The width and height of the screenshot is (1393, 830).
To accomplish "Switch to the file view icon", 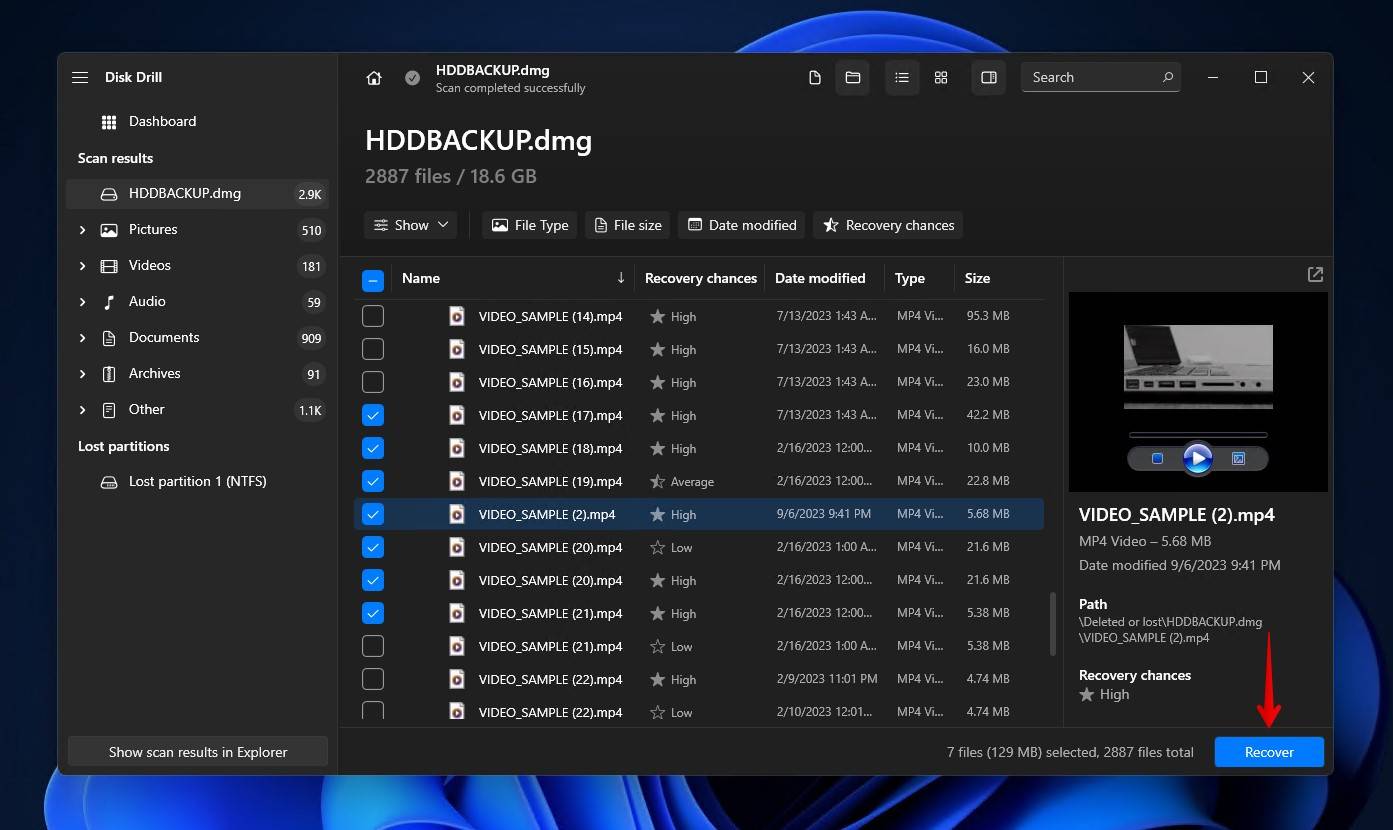I will click(815, 78).
